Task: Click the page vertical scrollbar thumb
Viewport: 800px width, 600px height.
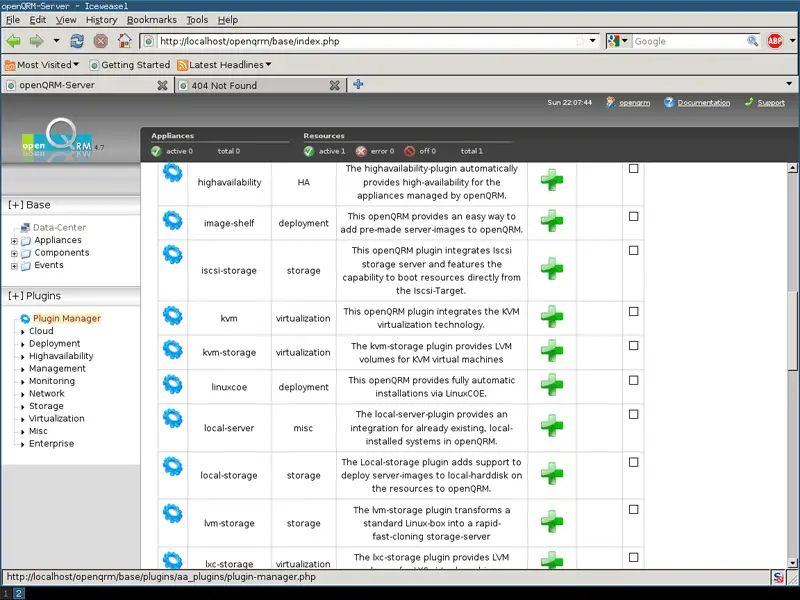Action: (792, 331)
